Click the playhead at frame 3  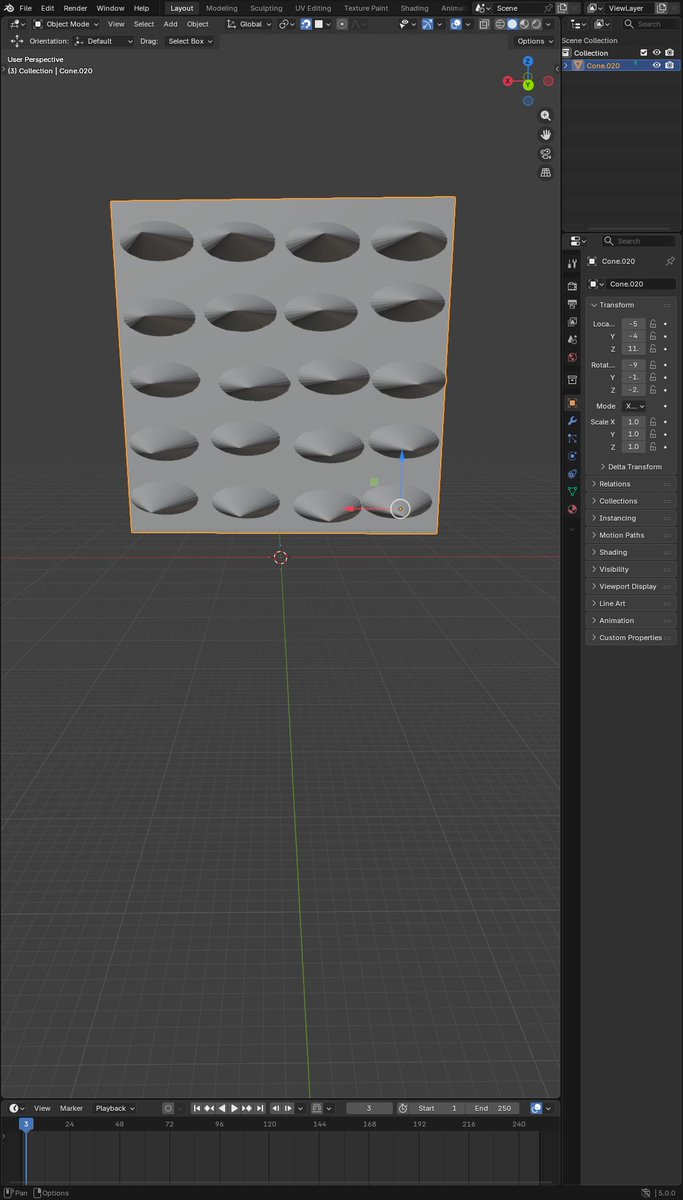[26, 1125]
